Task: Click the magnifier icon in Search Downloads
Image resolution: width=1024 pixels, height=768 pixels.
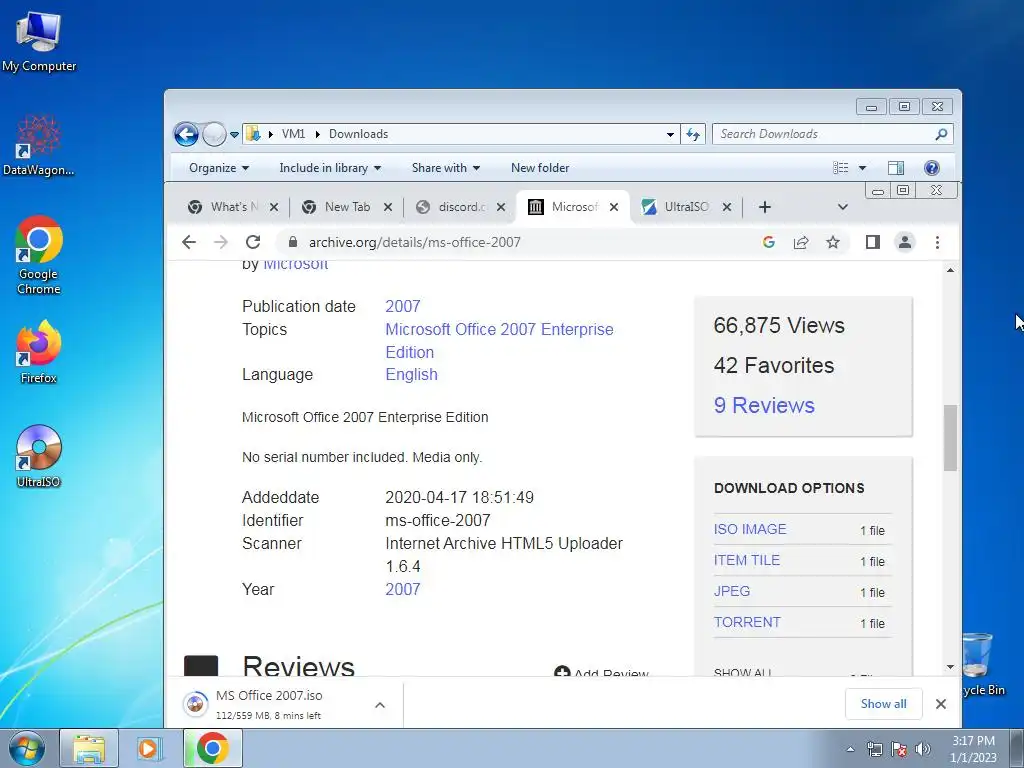Action: pyautogui.click(x=941, y=134)
